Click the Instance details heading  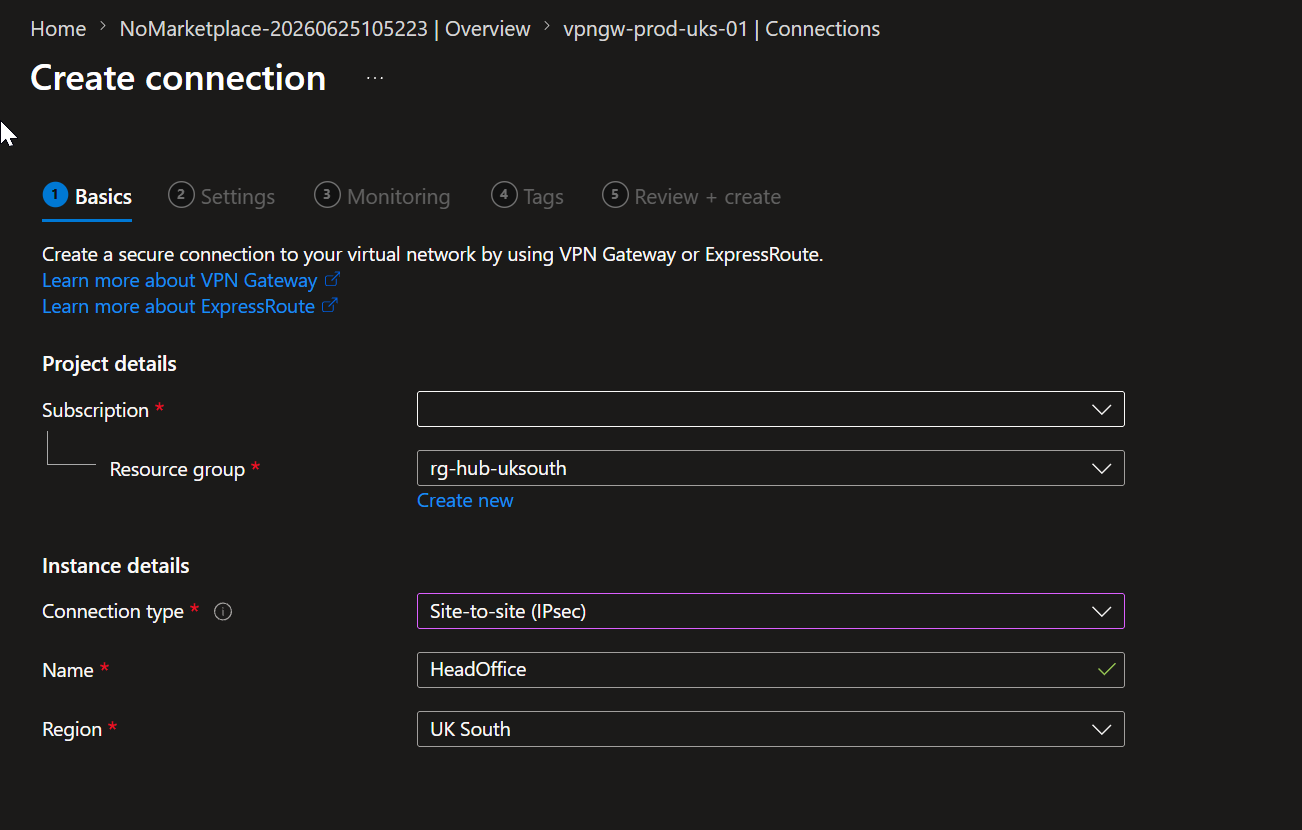pos(116,566)
